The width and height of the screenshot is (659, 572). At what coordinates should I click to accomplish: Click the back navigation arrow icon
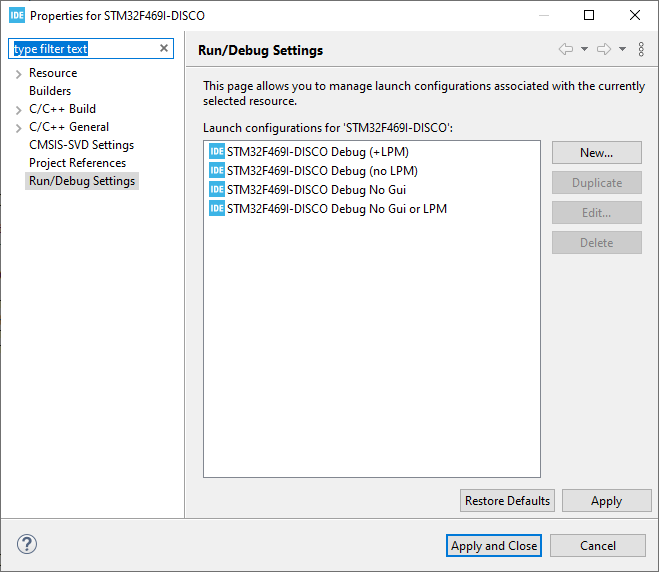coord(566,49)
